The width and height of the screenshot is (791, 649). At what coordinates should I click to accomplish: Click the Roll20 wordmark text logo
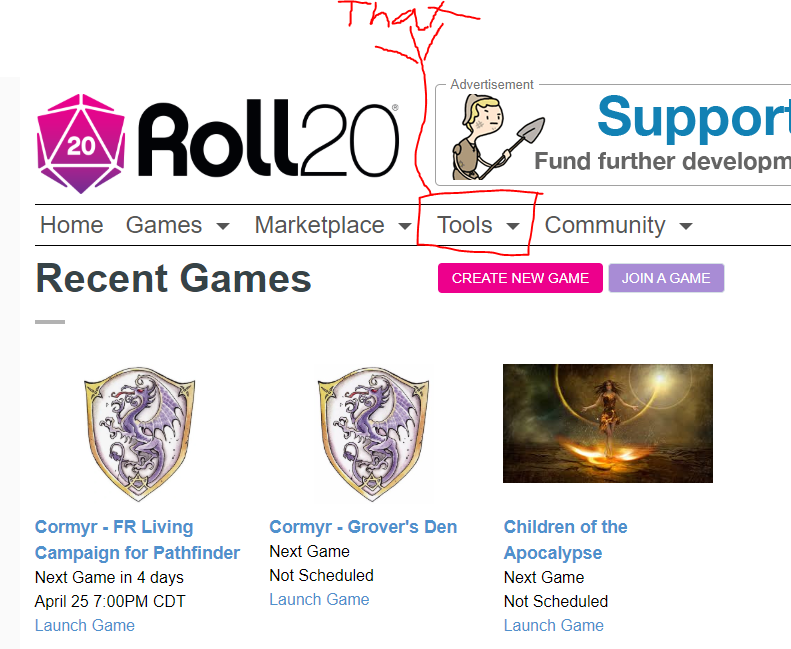268,140
